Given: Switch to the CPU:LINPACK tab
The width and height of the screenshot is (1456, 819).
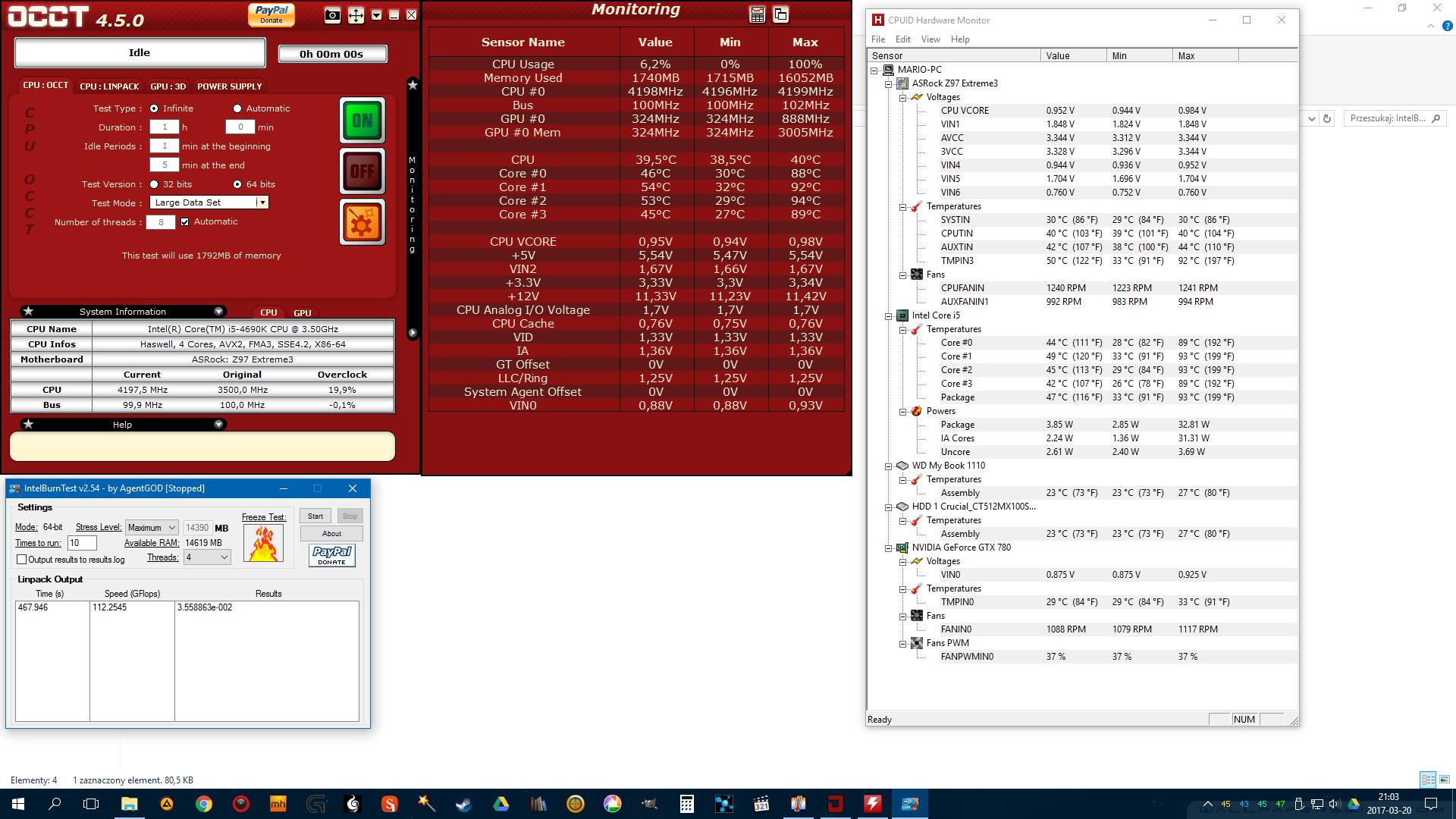Looking at the screenshot, I should click(109, 86).
